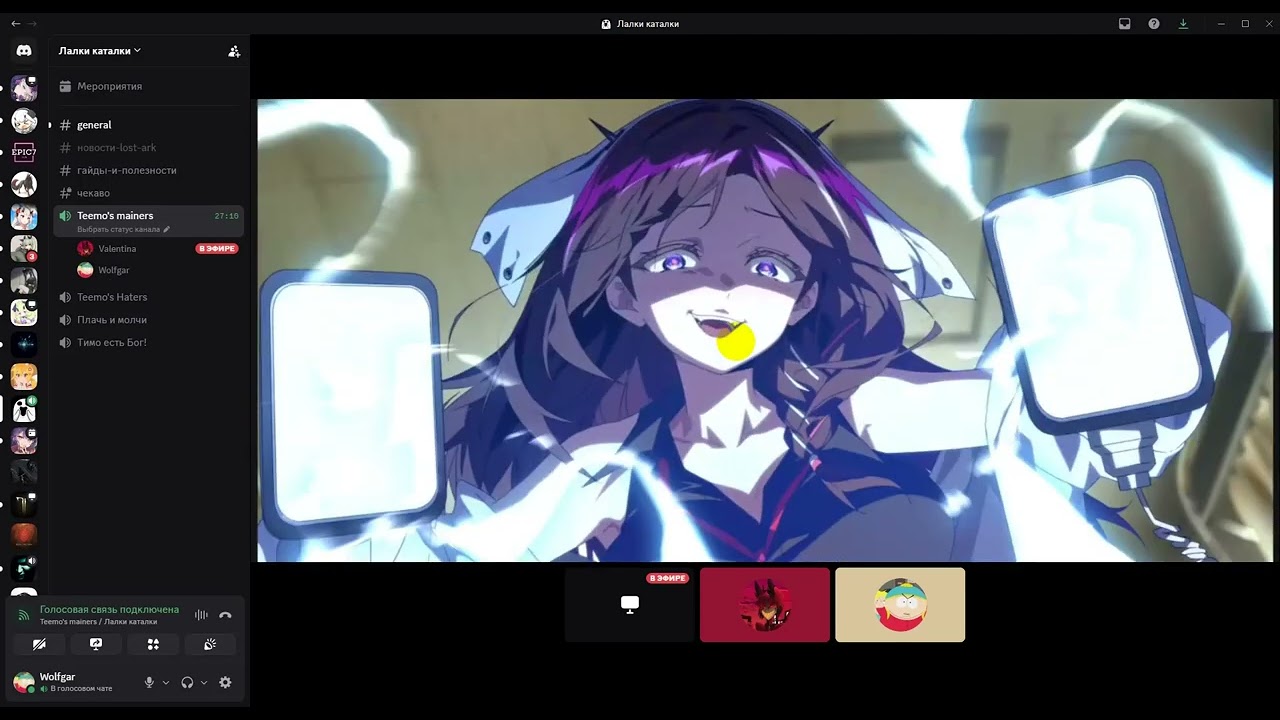Open the inbox icon in title bar

click(1125, 24)
